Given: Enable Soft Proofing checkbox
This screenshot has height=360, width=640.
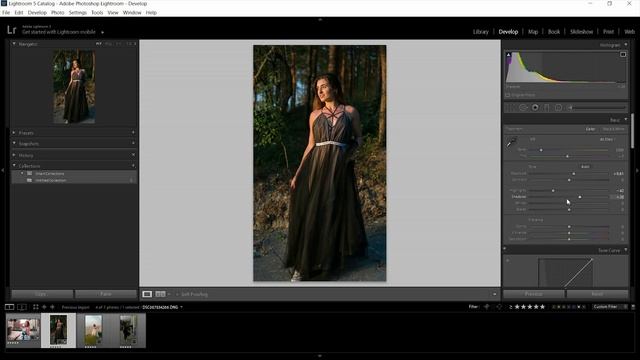Looking at the screenshot, I should click(178, 294).
